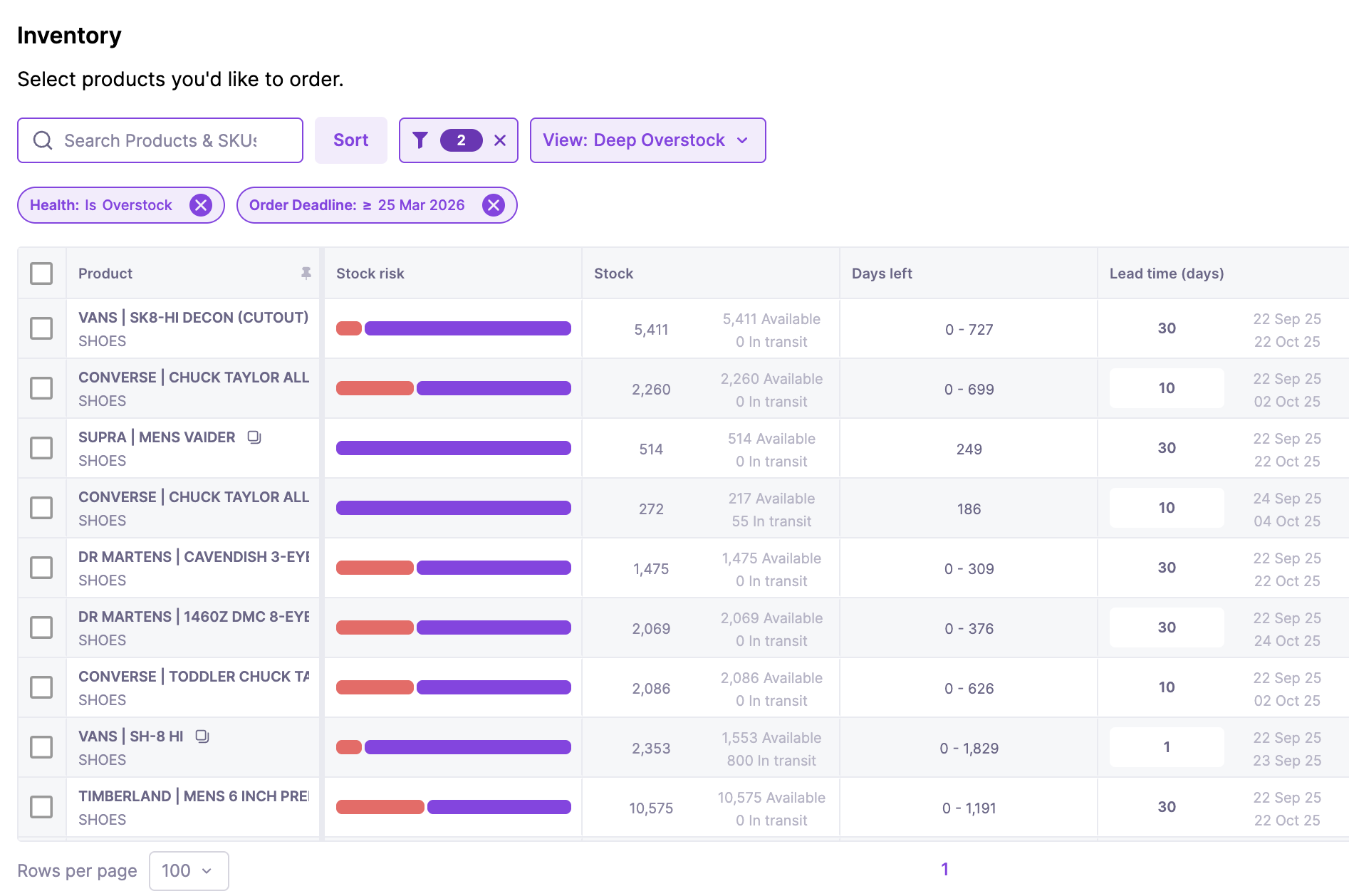Image resolution: width=1349 pixels, height=896 pixels.
Task: Click the days left value 249
Action: (x=969, y=449)
